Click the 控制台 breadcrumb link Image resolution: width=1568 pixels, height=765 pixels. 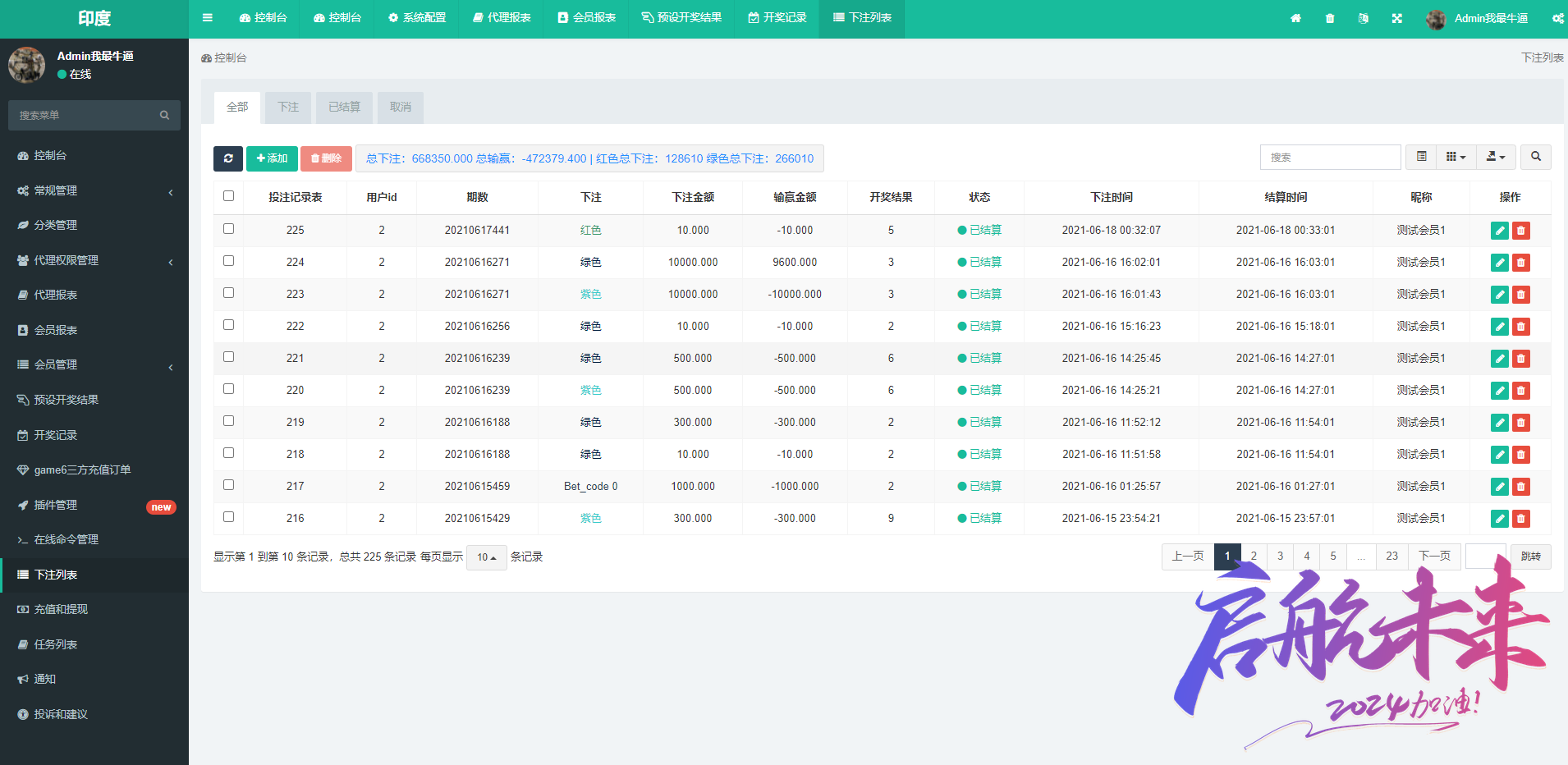pyautogui.click(x=224, y=58)
